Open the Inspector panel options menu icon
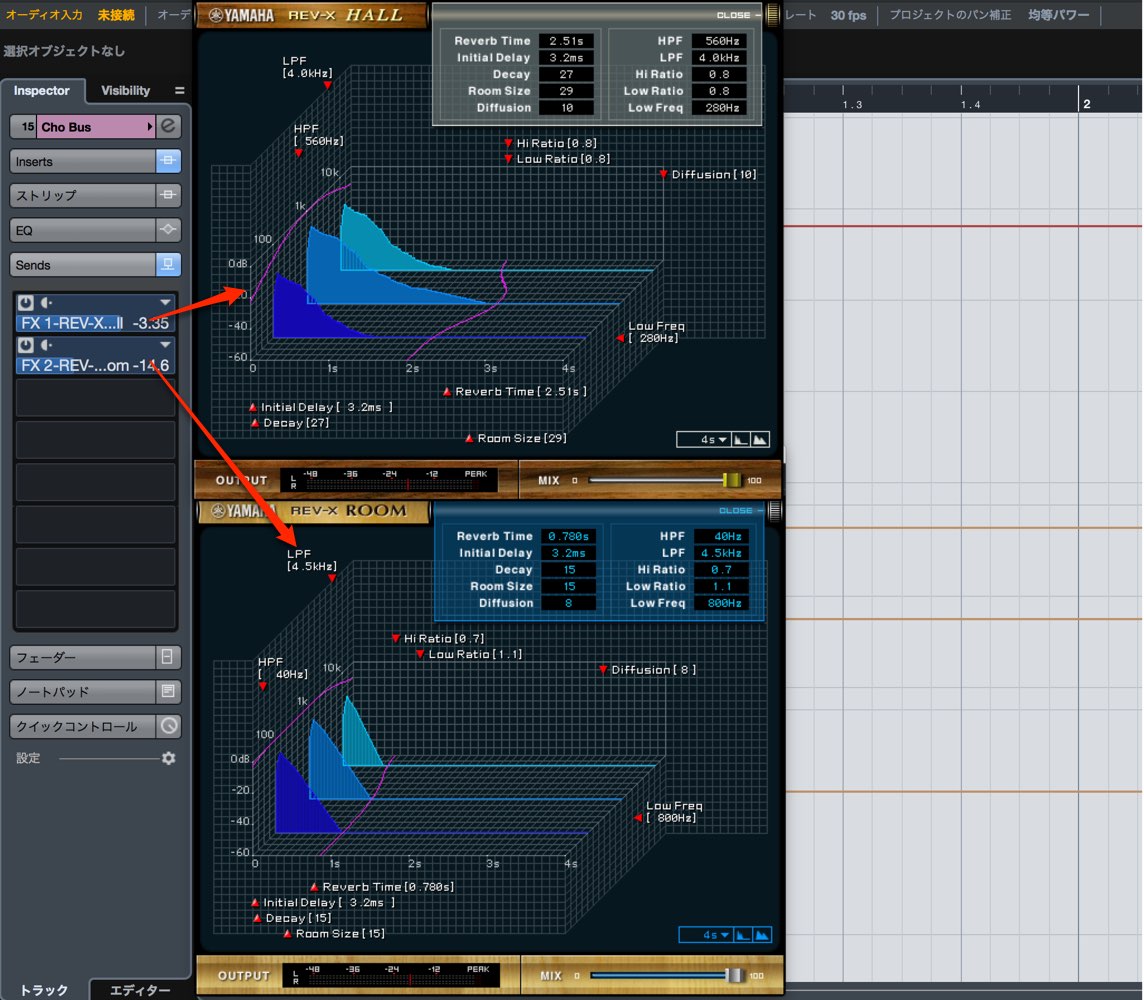Image resolution: width=1144 pixels, height=1000 pixels. [x=179, y=90]
